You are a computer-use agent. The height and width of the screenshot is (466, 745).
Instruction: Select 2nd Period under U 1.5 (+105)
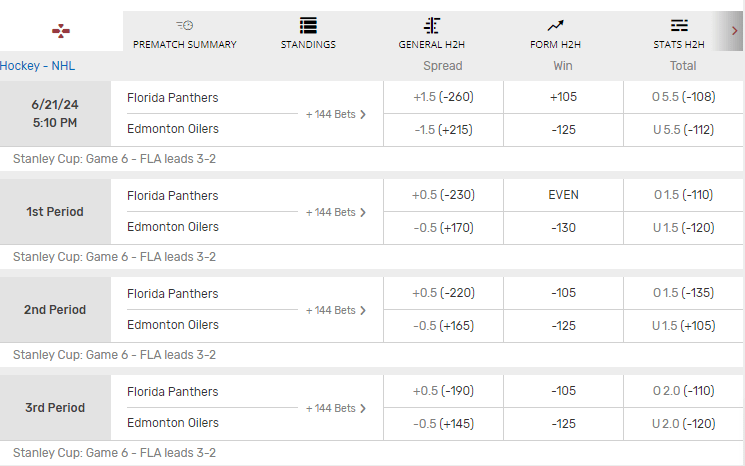(683, 325)
